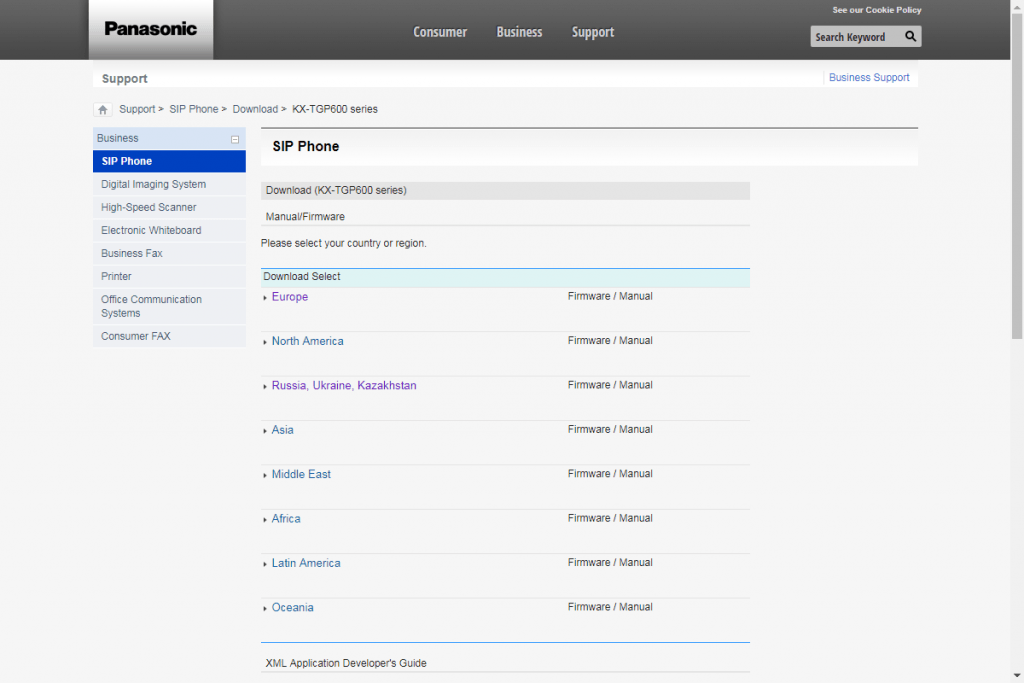The height and width of the screenshot is (683, 1024).
Task: Click the Download (KX-TGP600 series) heading
Action: (x=505, y=191)
